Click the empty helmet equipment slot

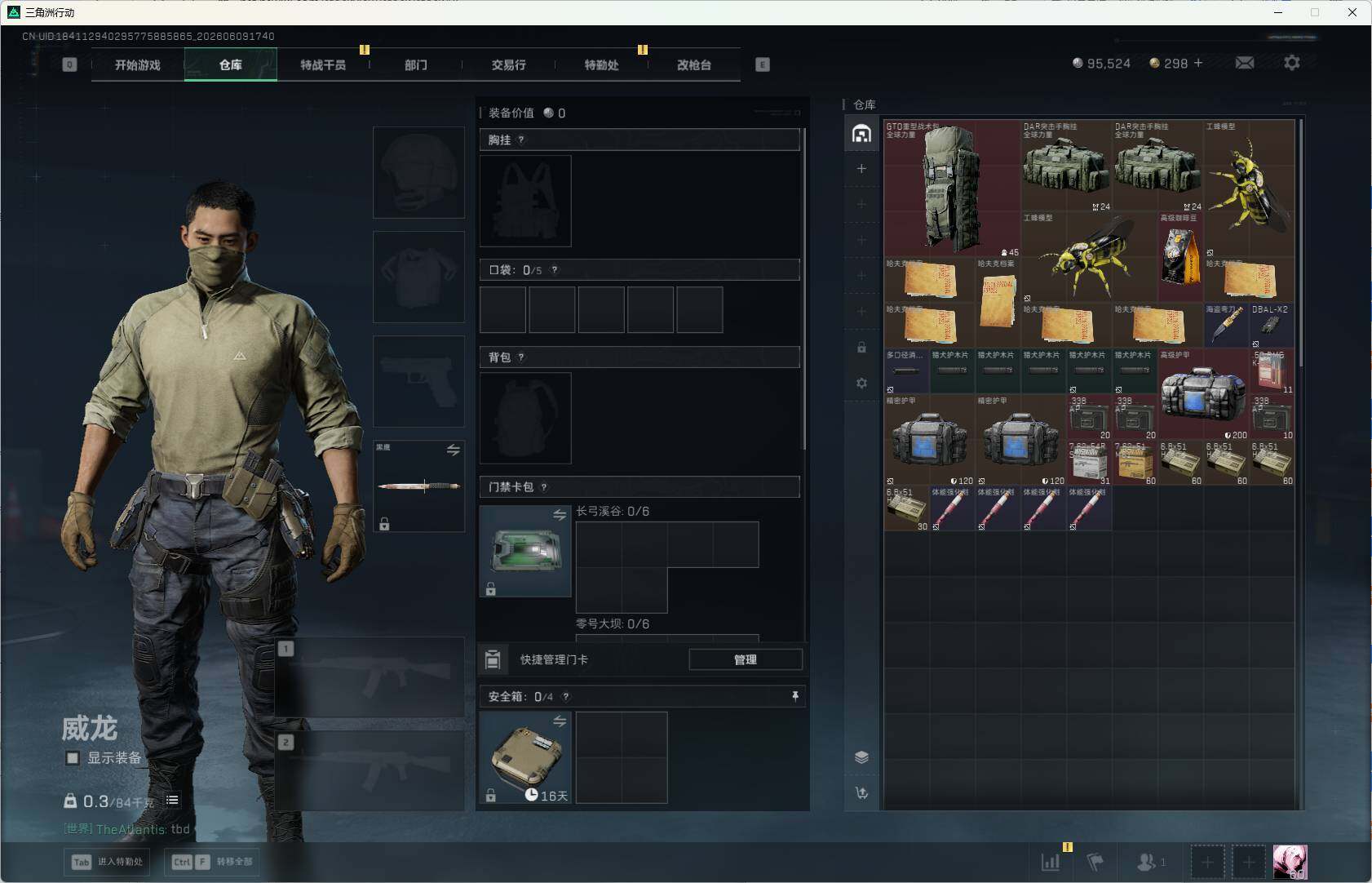coord(419,172)
